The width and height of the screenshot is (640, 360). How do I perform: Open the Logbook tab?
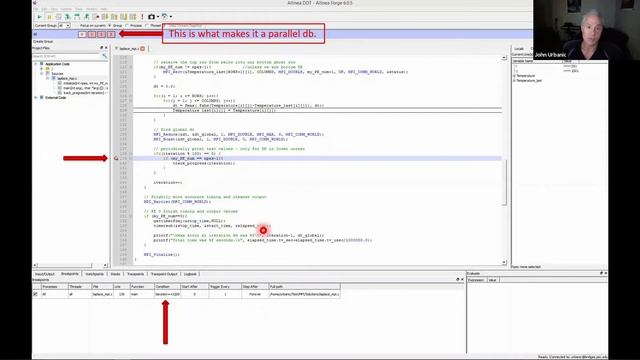point(190,274)
